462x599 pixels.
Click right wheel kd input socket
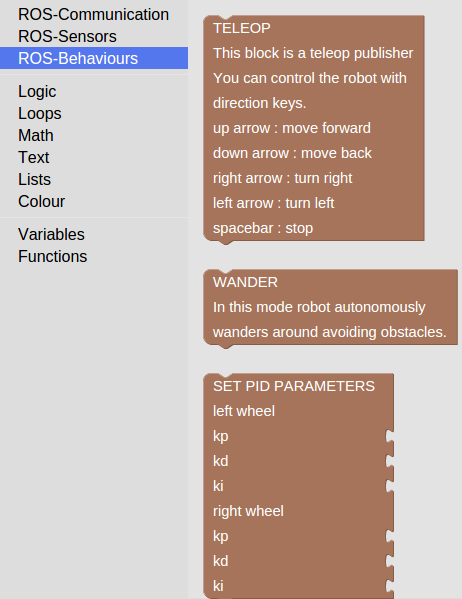[x=389, y=561]
